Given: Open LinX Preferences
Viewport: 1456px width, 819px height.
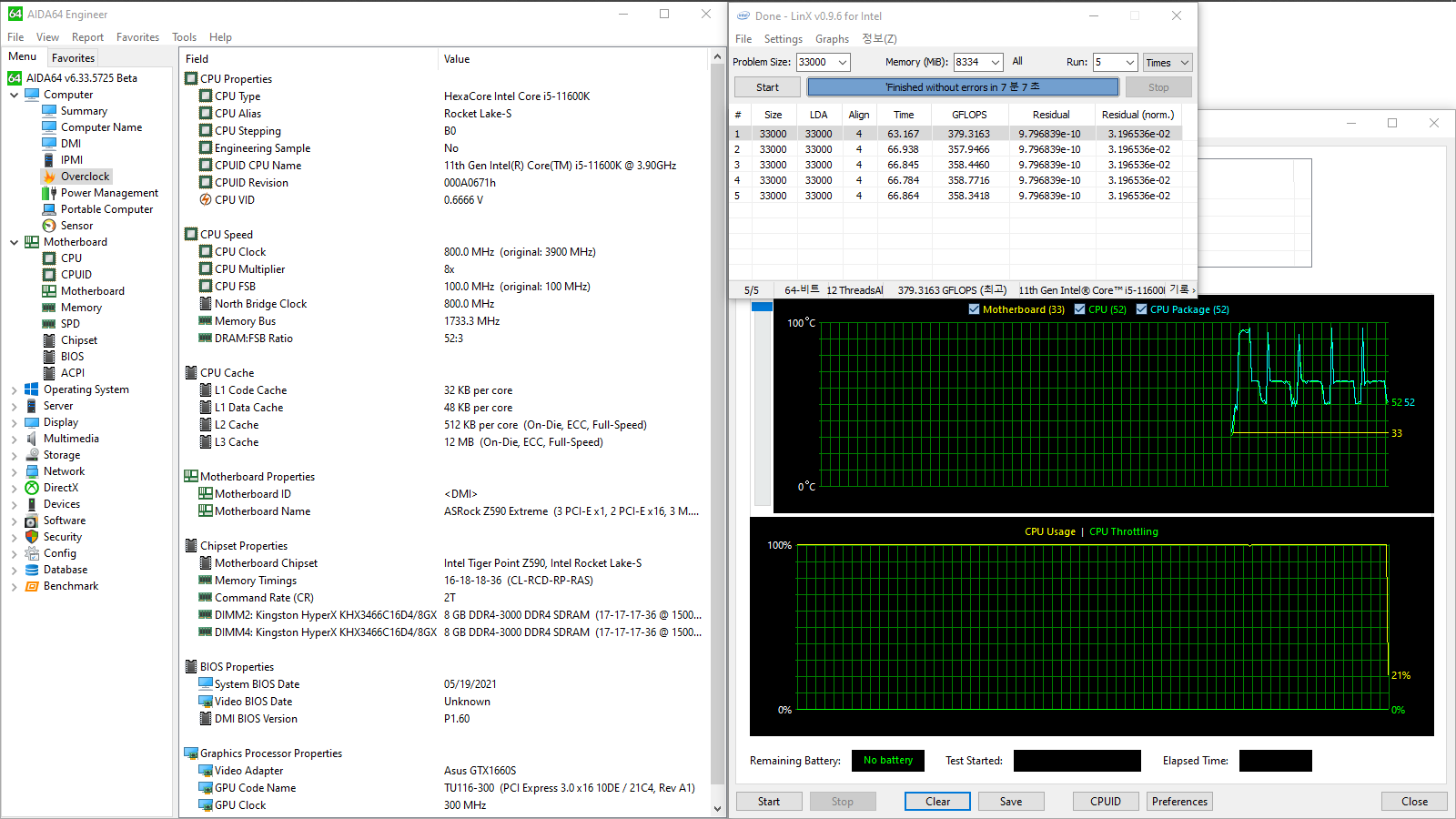Looking at the screenshot, I should point(1178,801).
